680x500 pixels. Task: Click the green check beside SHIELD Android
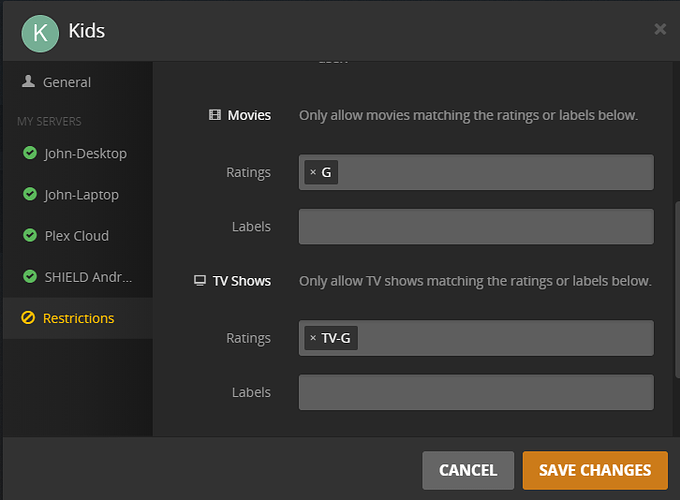pos(29,277)
